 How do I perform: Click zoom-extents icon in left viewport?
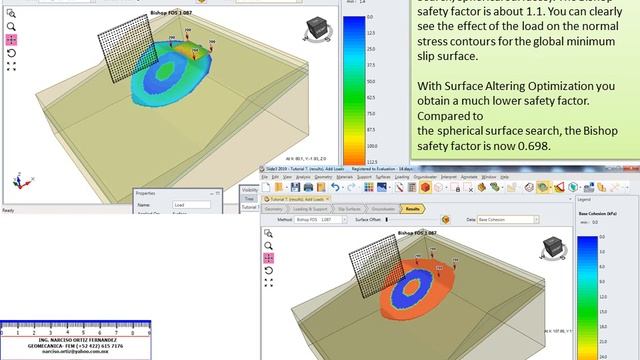tap(11, 66)
